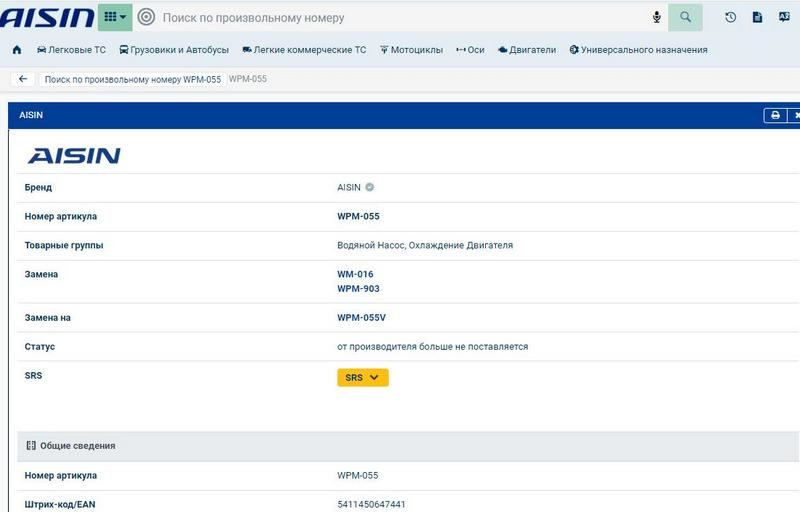The width and height of the screenshot is (800, 512).
Task: Print the AISIN article panel
Action: click(775, 115)
